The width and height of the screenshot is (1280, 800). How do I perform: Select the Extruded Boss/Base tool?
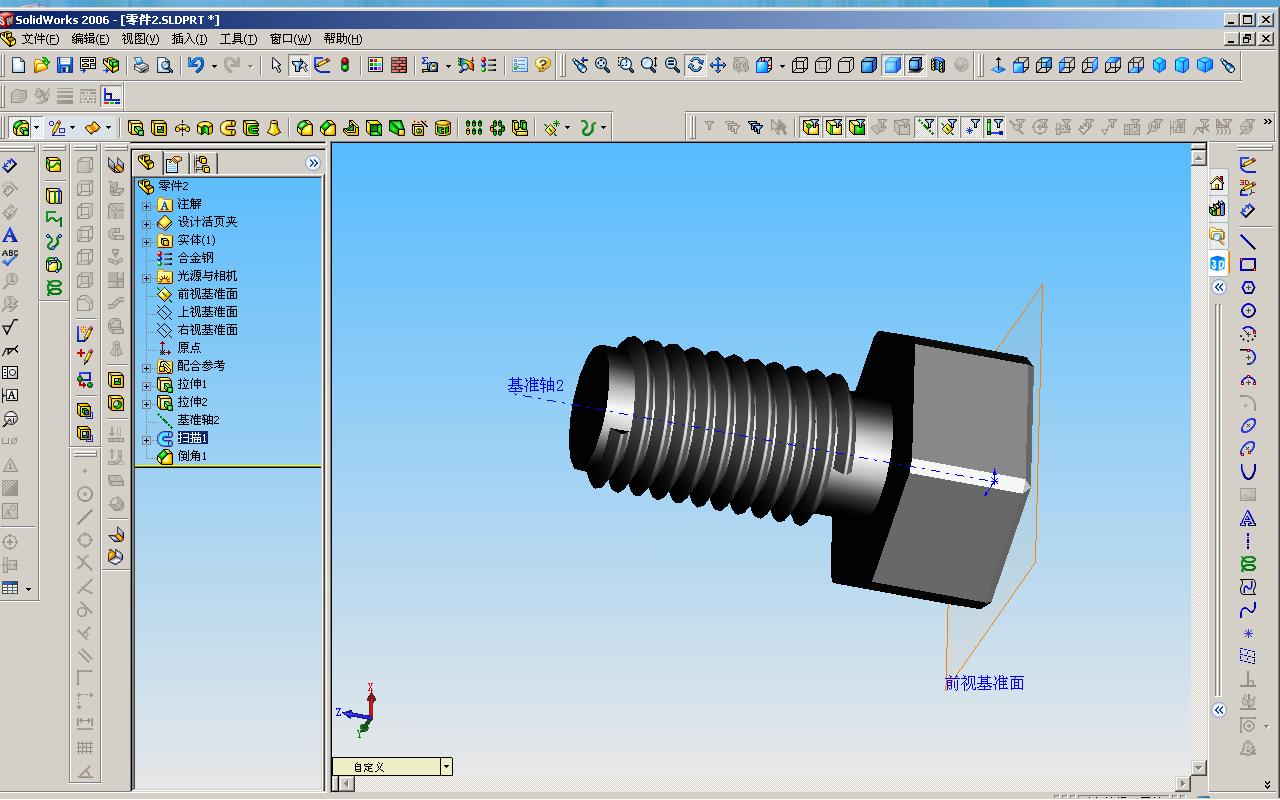(136, 128)
